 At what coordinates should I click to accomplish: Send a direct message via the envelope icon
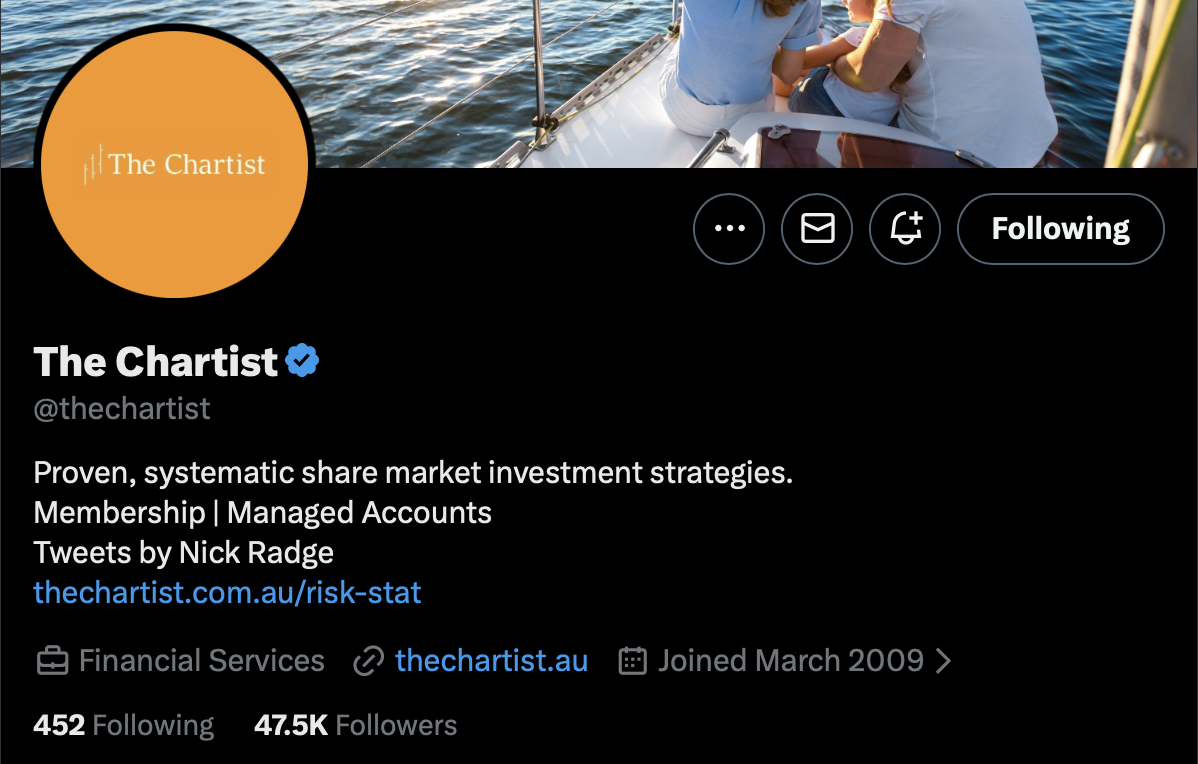[x=816, y=228]
